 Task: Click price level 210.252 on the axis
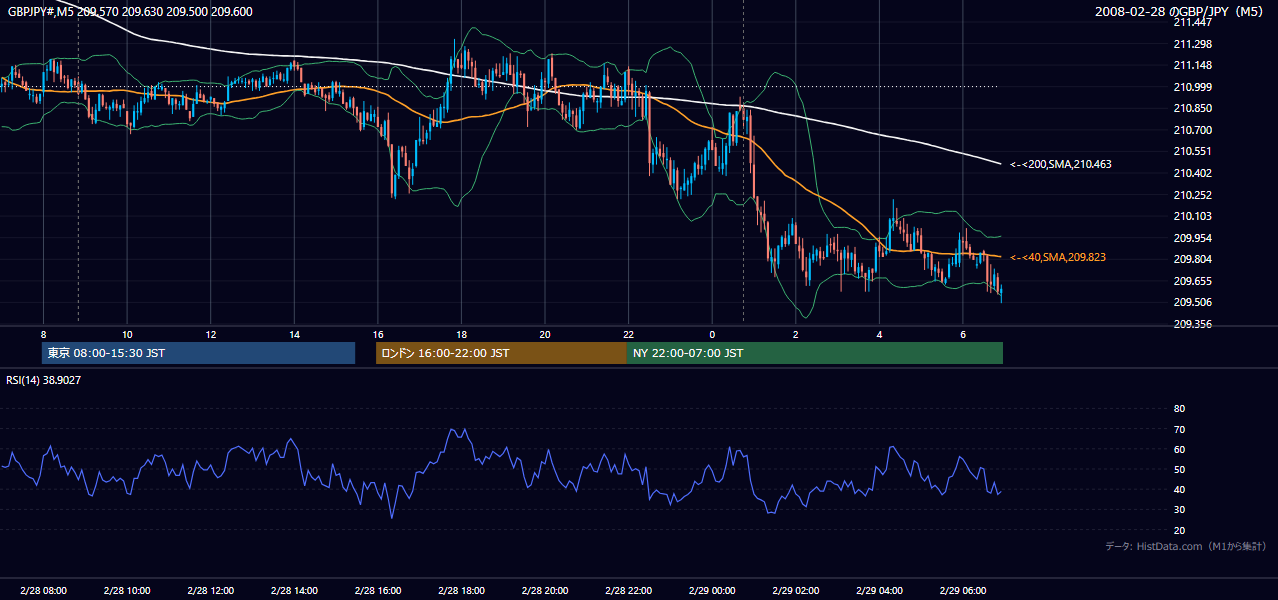(x=1193, y=195)
